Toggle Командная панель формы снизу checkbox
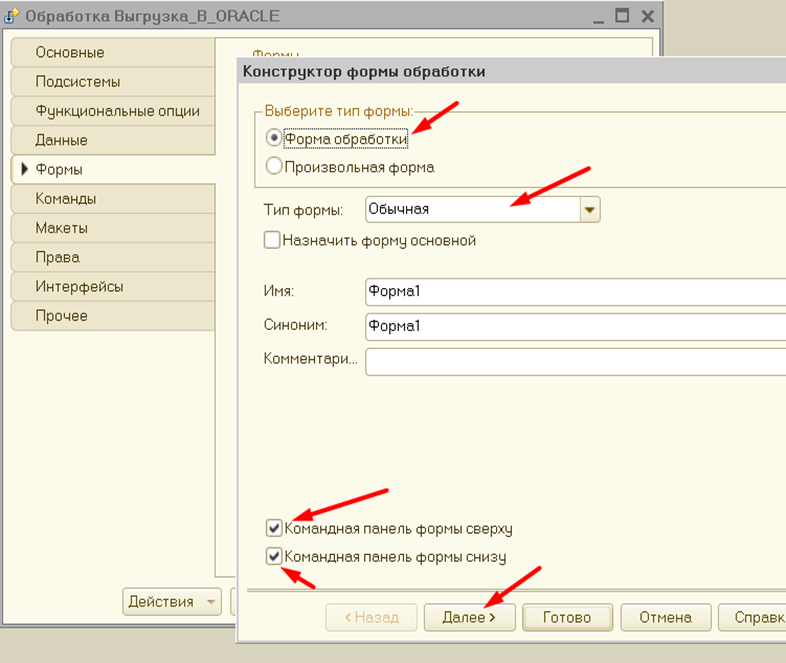Screen dimensions: 786x663 click(274, 556)
